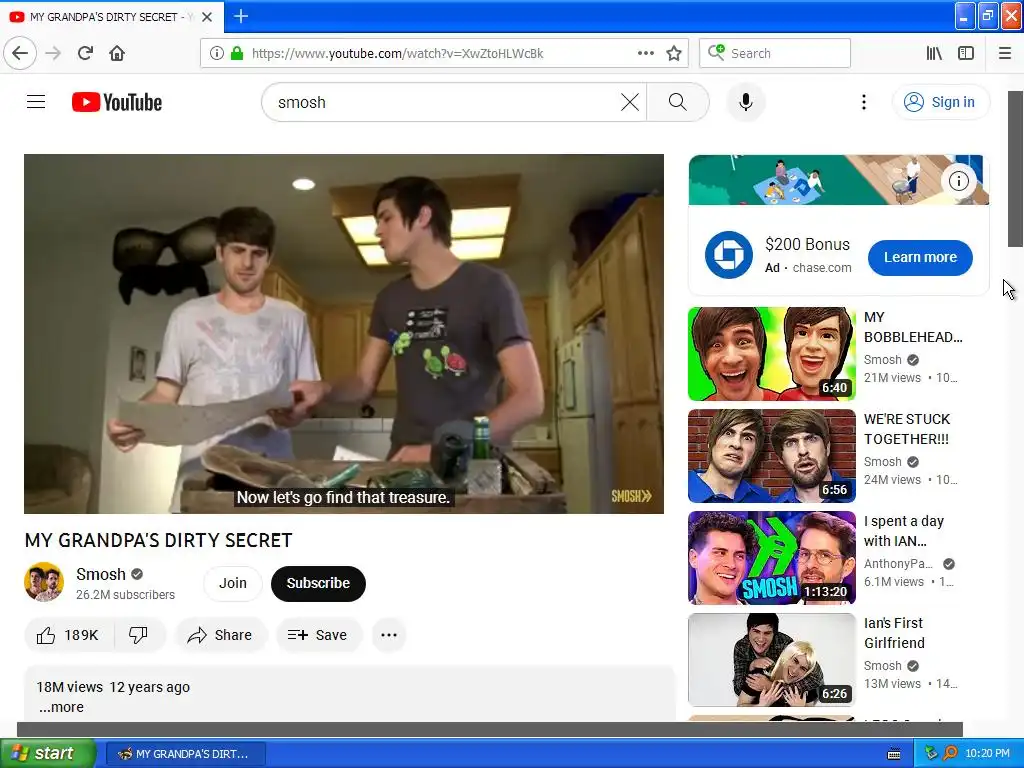Click the $200 Bonus ad headline
1024x768 pixels.
(x=807, y=244)
